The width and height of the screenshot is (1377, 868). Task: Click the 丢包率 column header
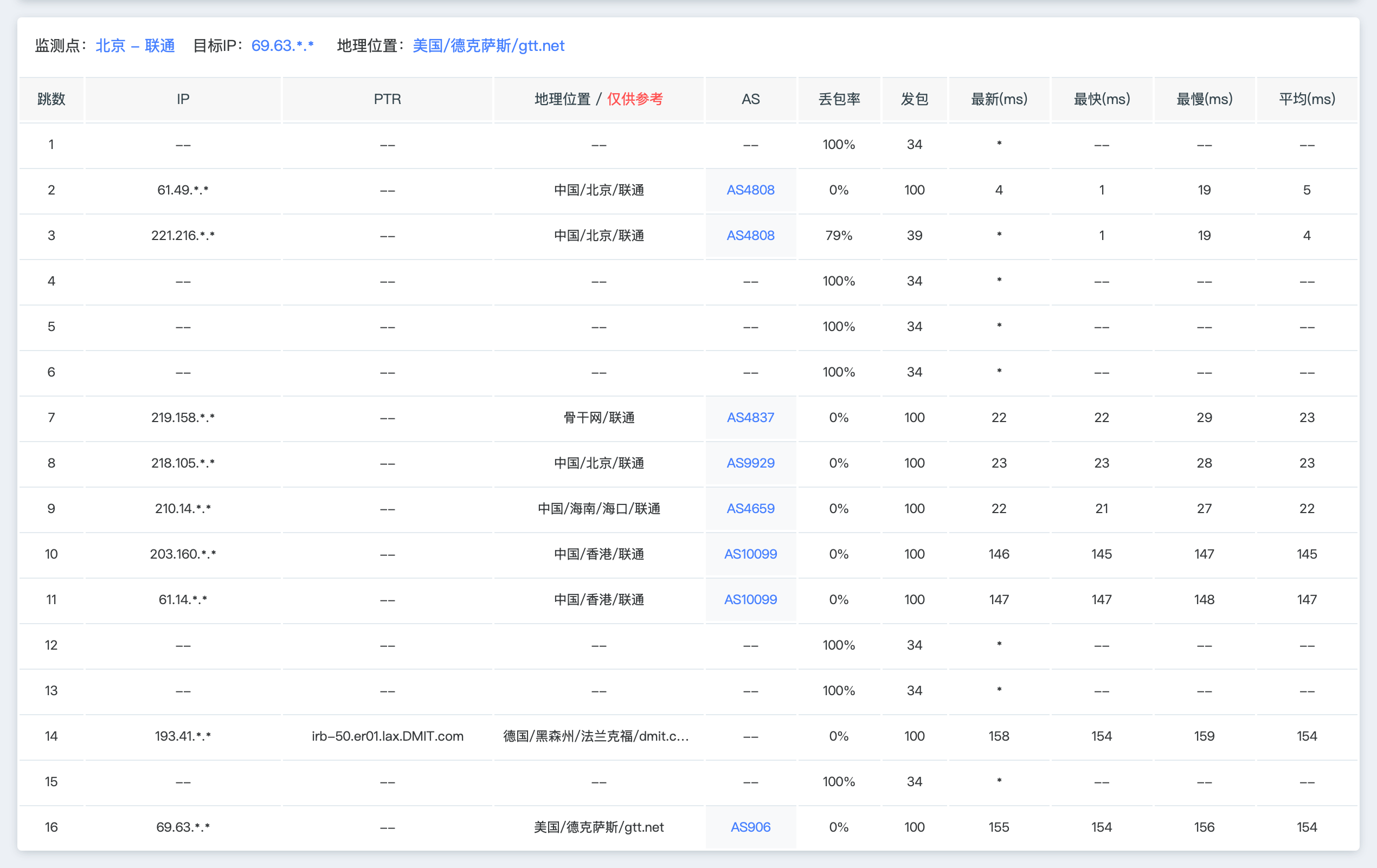[x=839, y=99]
